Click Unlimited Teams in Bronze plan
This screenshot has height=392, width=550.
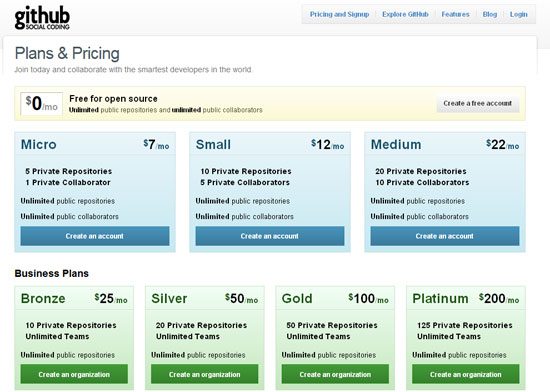click(x=57, y=337)
